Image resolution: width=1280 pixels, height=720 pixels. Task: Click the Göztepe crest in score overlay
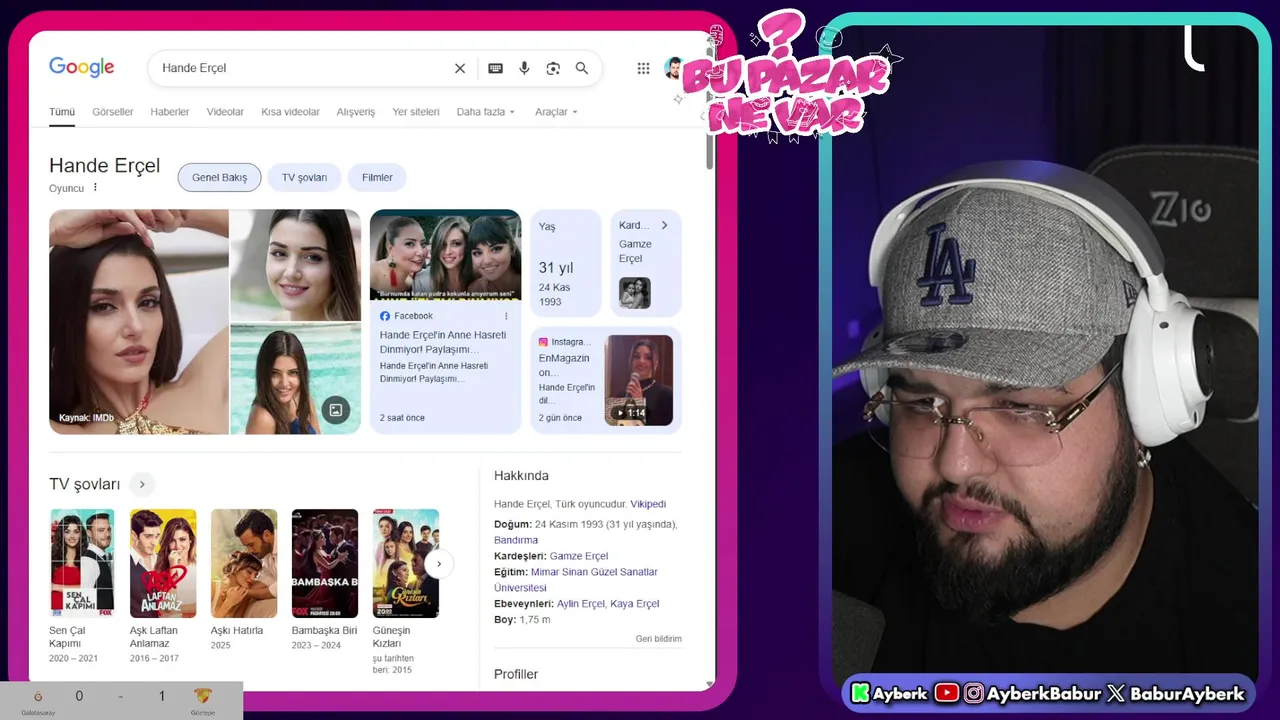(203, 696)
